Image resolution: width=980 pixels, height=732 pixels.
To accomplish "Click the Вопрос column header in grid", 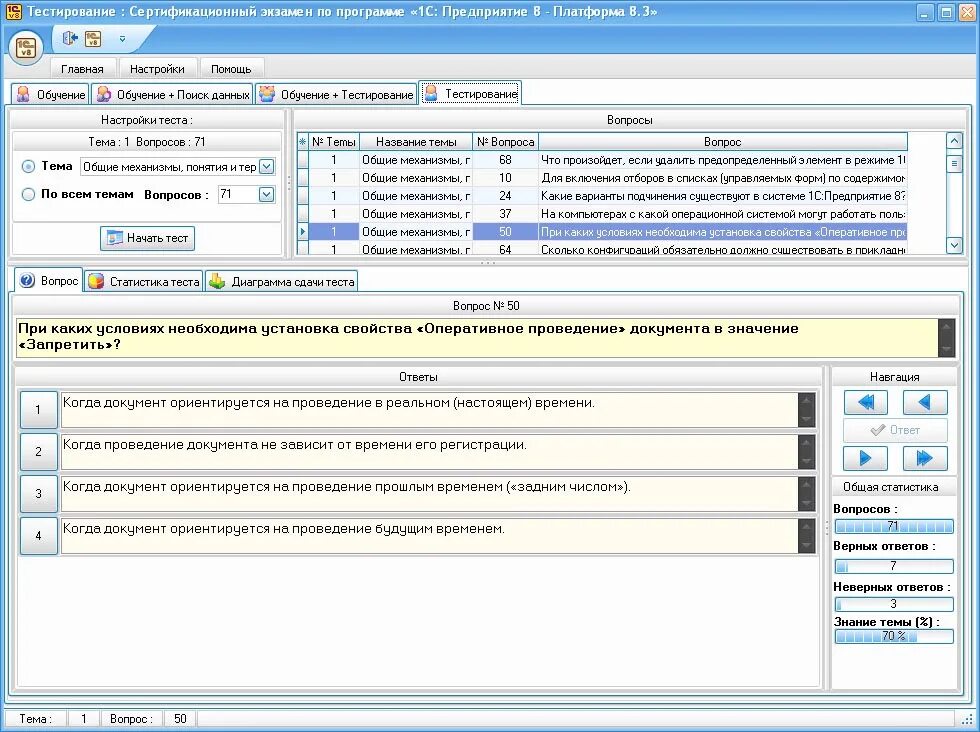I will tap(722, 142).
